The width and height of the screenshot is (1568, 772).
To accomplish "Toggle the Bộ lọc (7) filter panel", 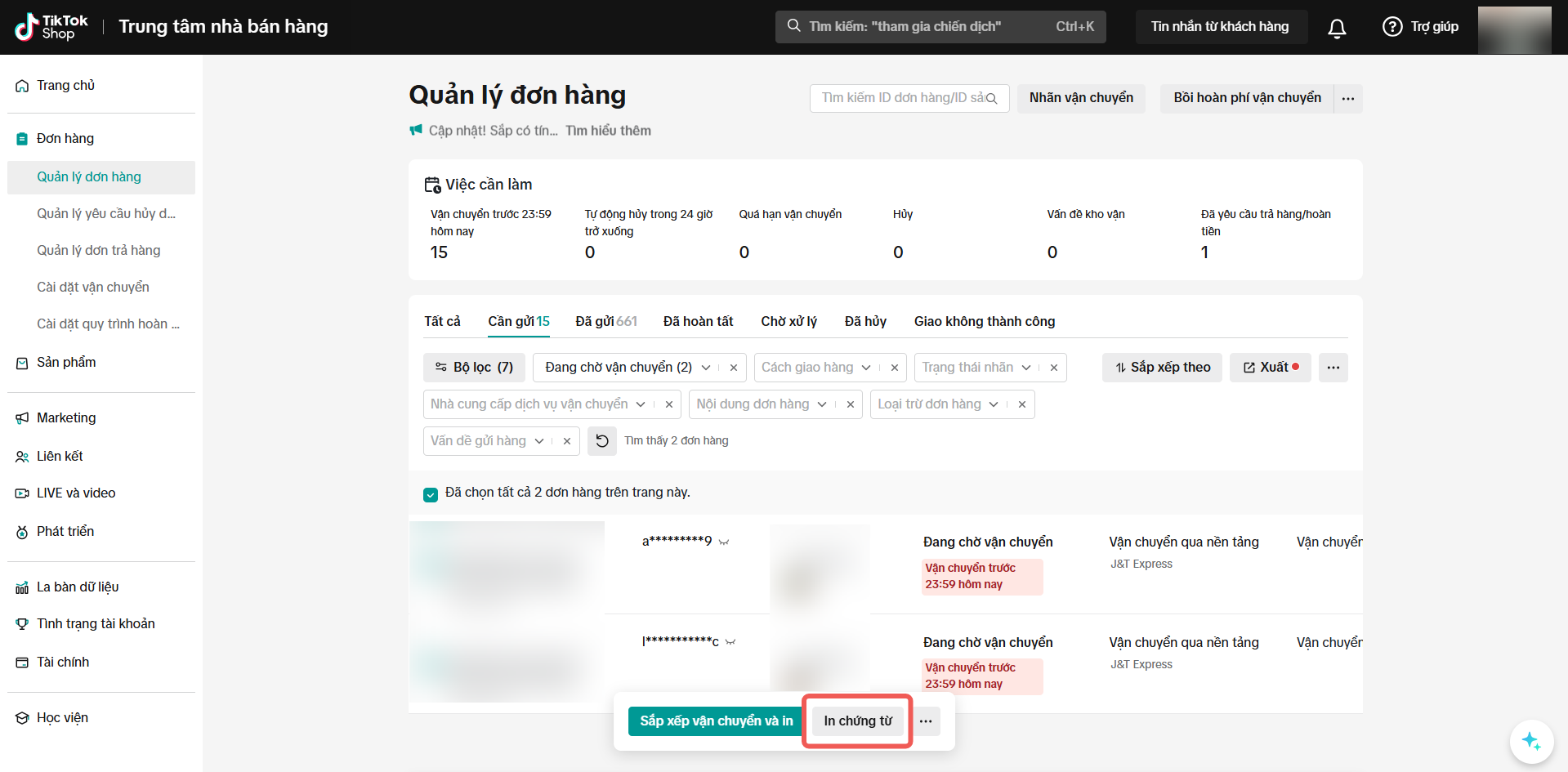I will coord(474,368).
